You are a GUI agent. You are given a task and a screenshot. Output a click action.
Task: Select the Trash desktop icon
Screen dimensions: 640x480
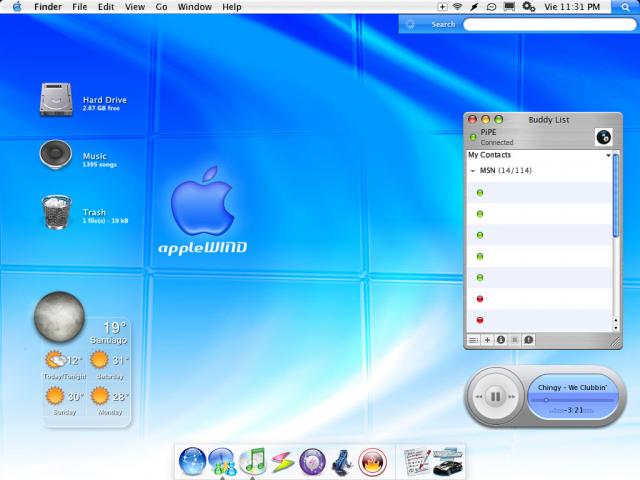tap(56, 212)
